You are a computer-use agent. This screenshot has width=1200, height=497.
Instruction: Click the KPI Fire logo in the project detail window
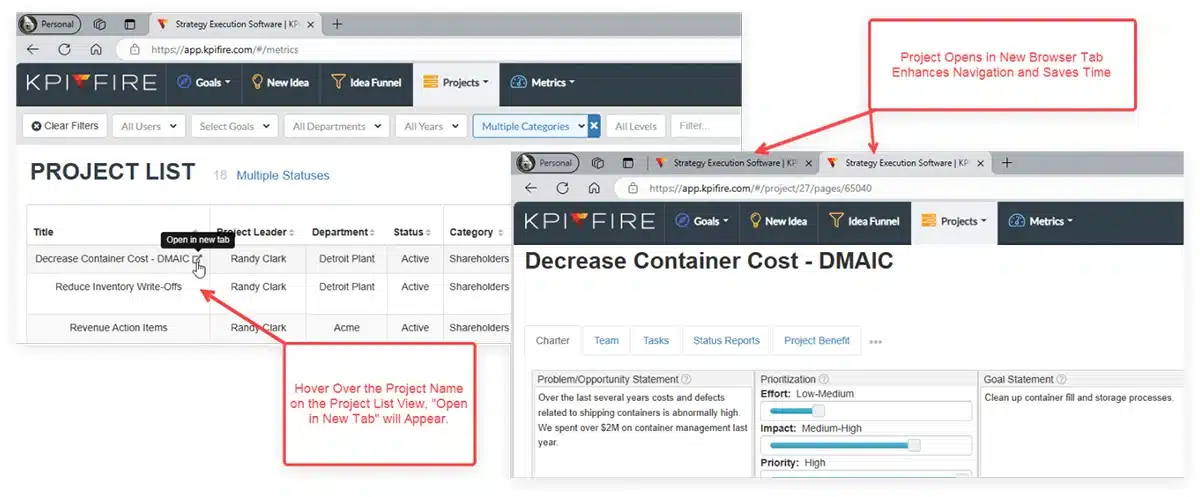[589, 222]
